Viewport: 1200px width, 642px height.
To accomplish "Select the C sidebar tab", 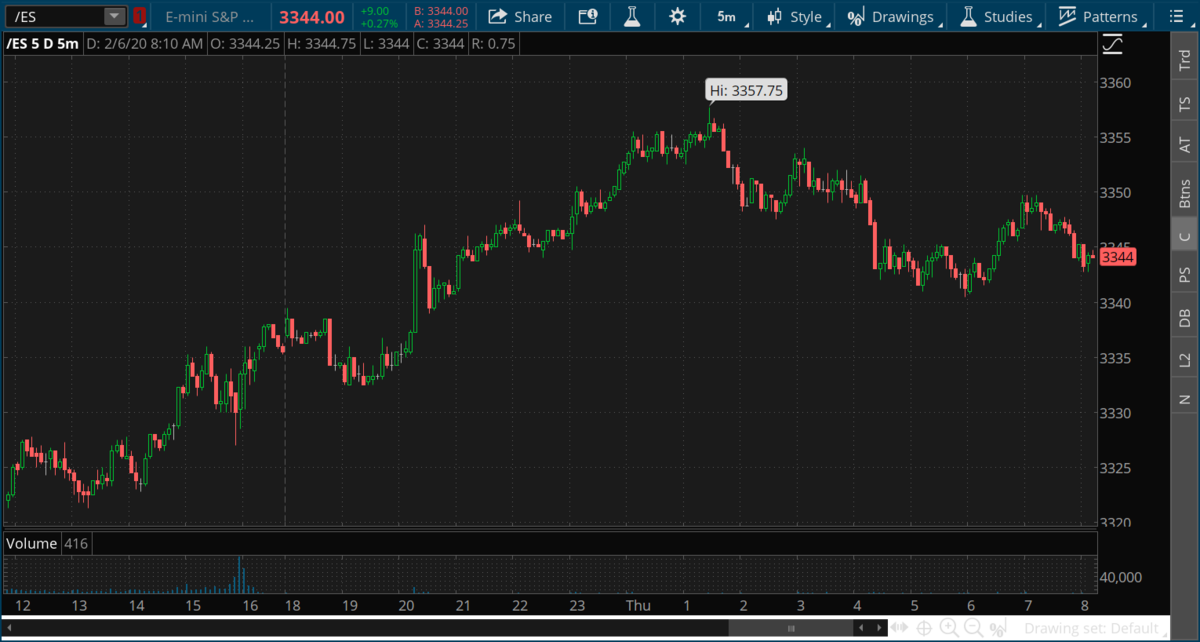I will point(1185,236).
